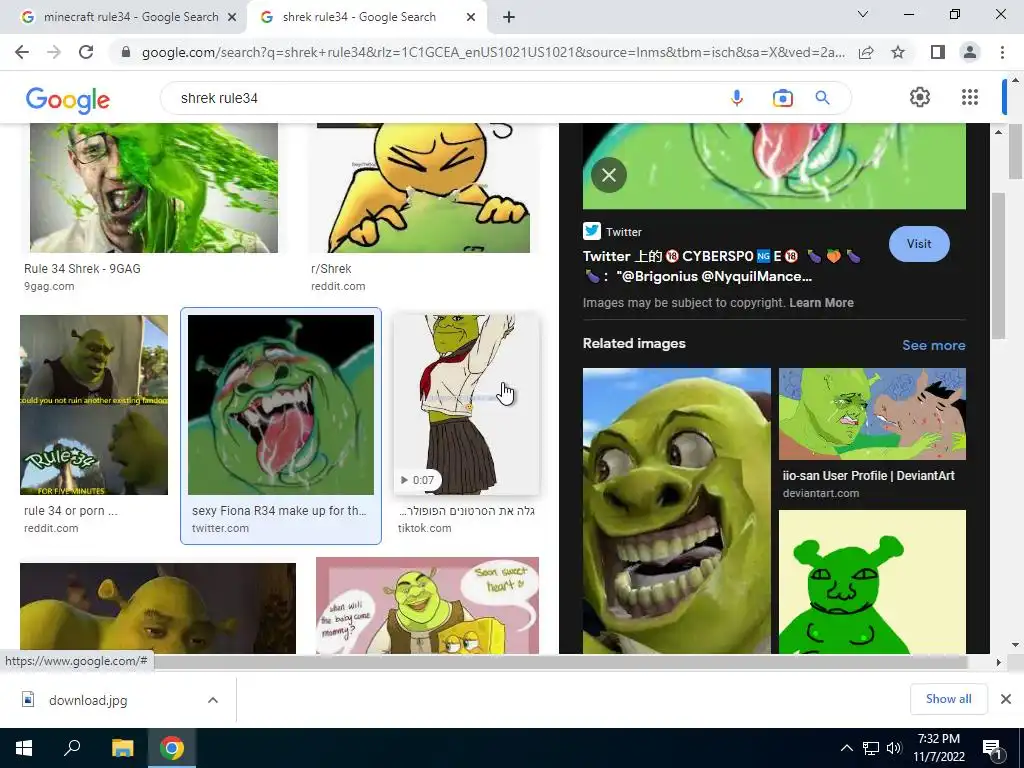Select the Chrome taskbar icon

[172, 748]
